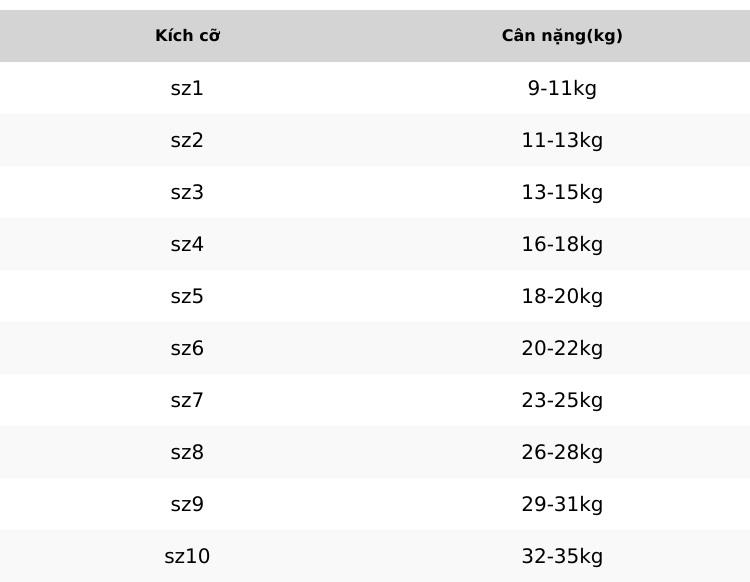Select the sz1 size cell

[187, 88]
